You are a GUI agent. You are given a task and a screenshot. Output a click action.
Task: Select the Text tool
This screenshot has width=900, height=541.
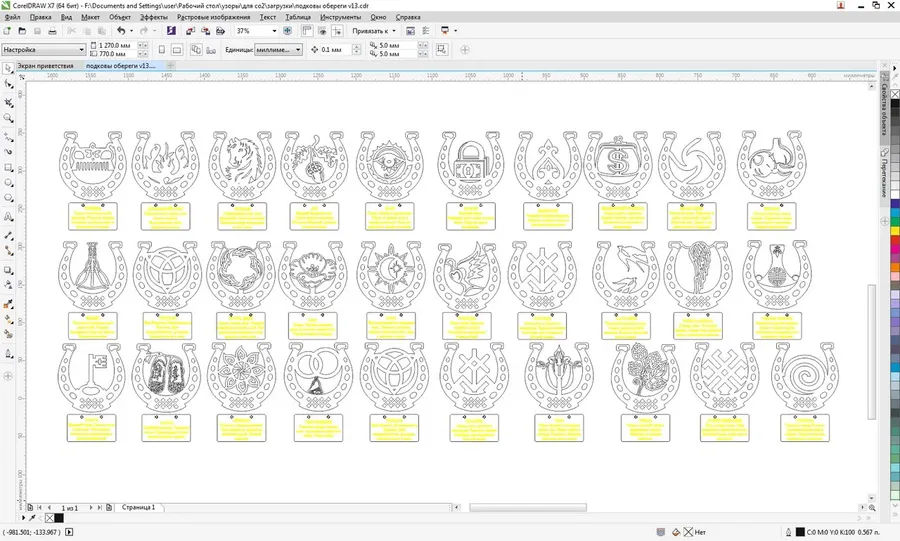[x=8, y=217]
